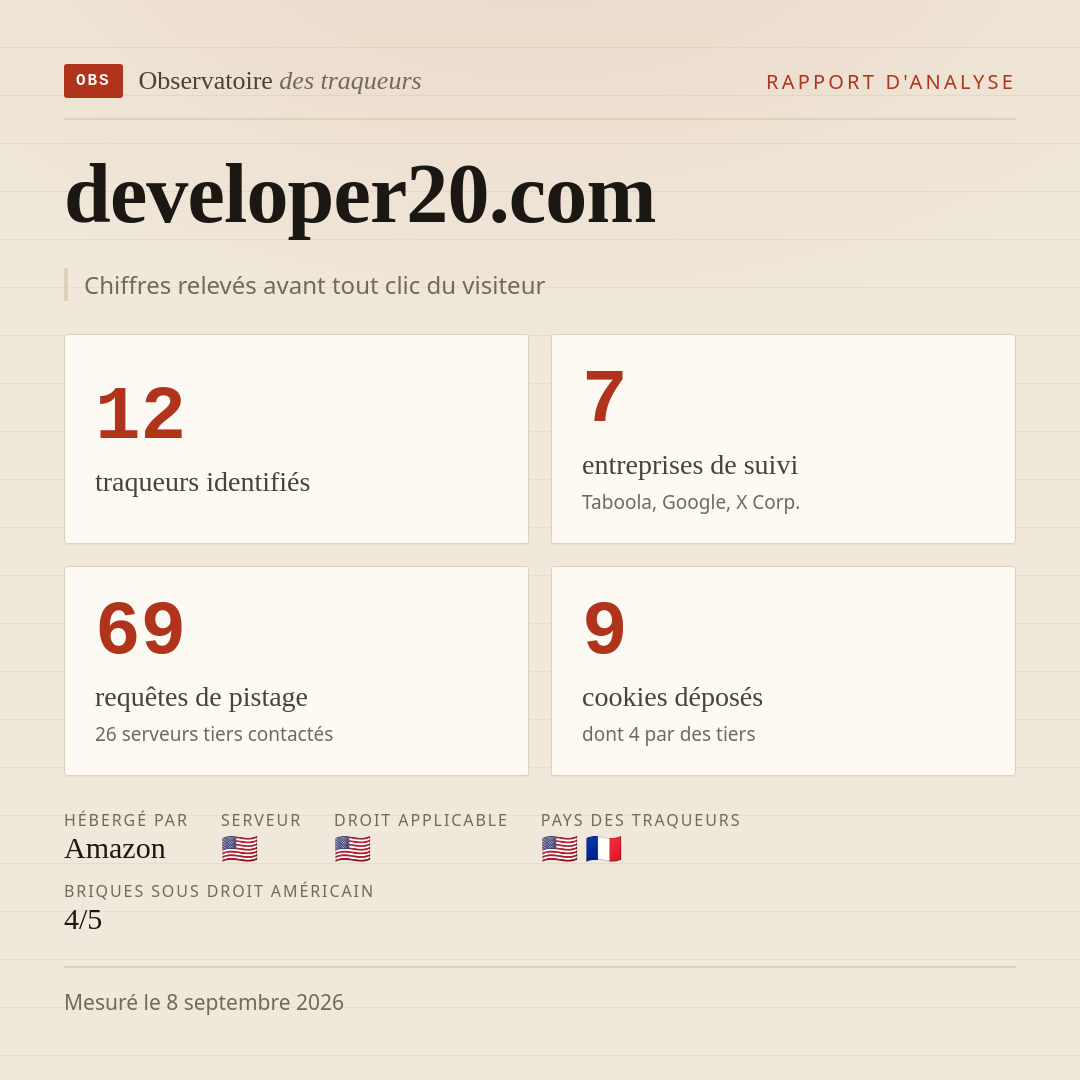Click the US flag under Pays des traqueurs
Screen dimensions: 1080x1080
(x=559, y=849)
